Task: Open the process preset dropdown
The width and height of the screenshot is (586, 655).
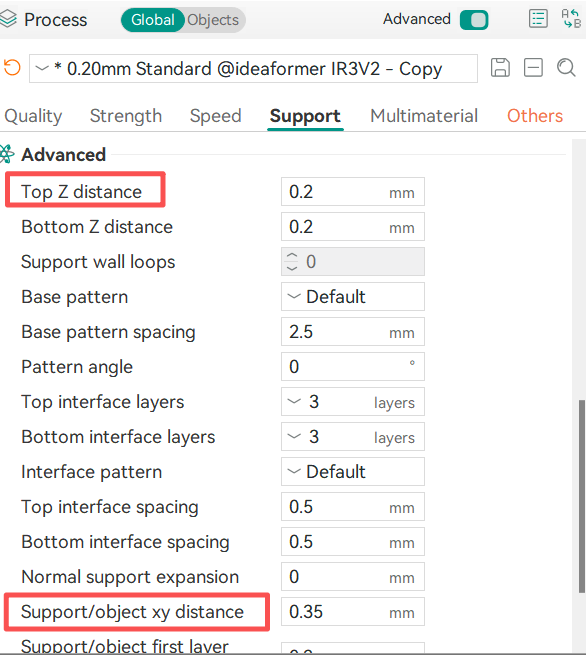Action: click(253, 68)
